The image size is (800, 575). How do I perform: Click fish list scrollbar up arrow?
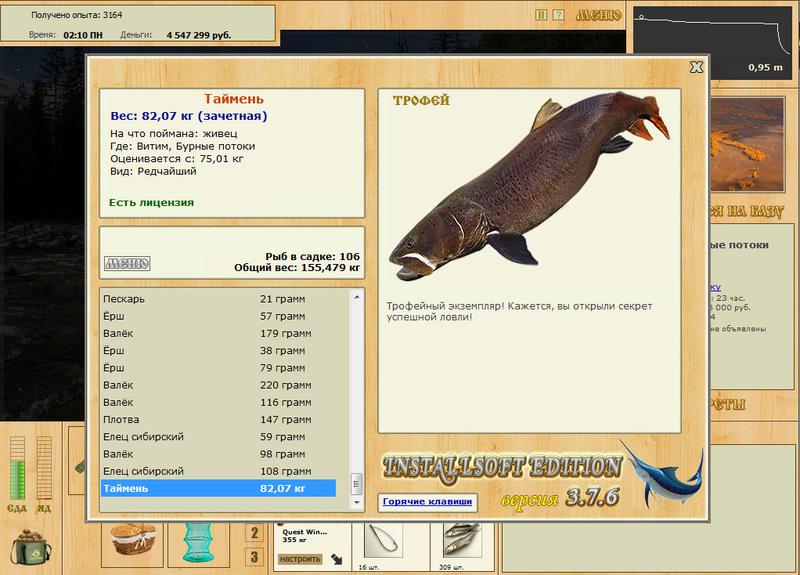tap(357, 296)
